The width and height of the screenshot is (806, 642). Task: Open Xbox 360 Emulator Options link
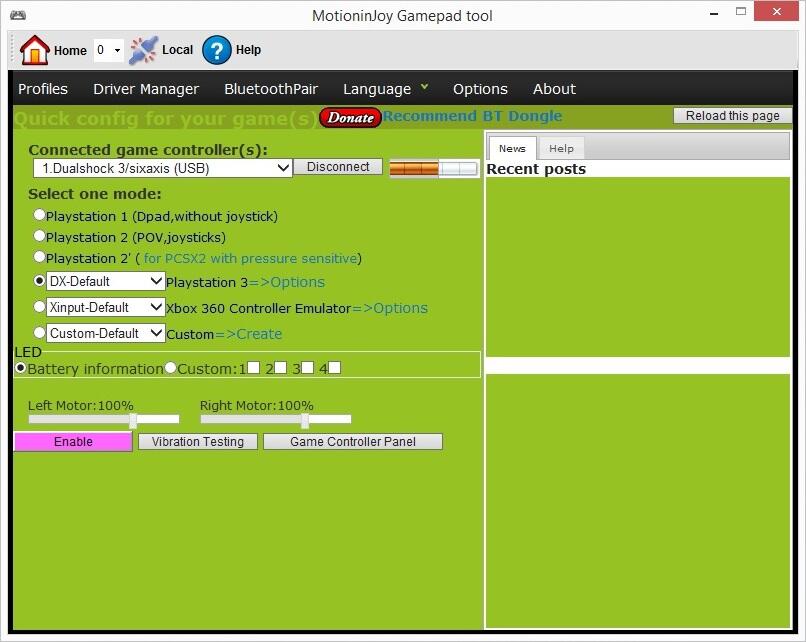click(x=390, y=308)
